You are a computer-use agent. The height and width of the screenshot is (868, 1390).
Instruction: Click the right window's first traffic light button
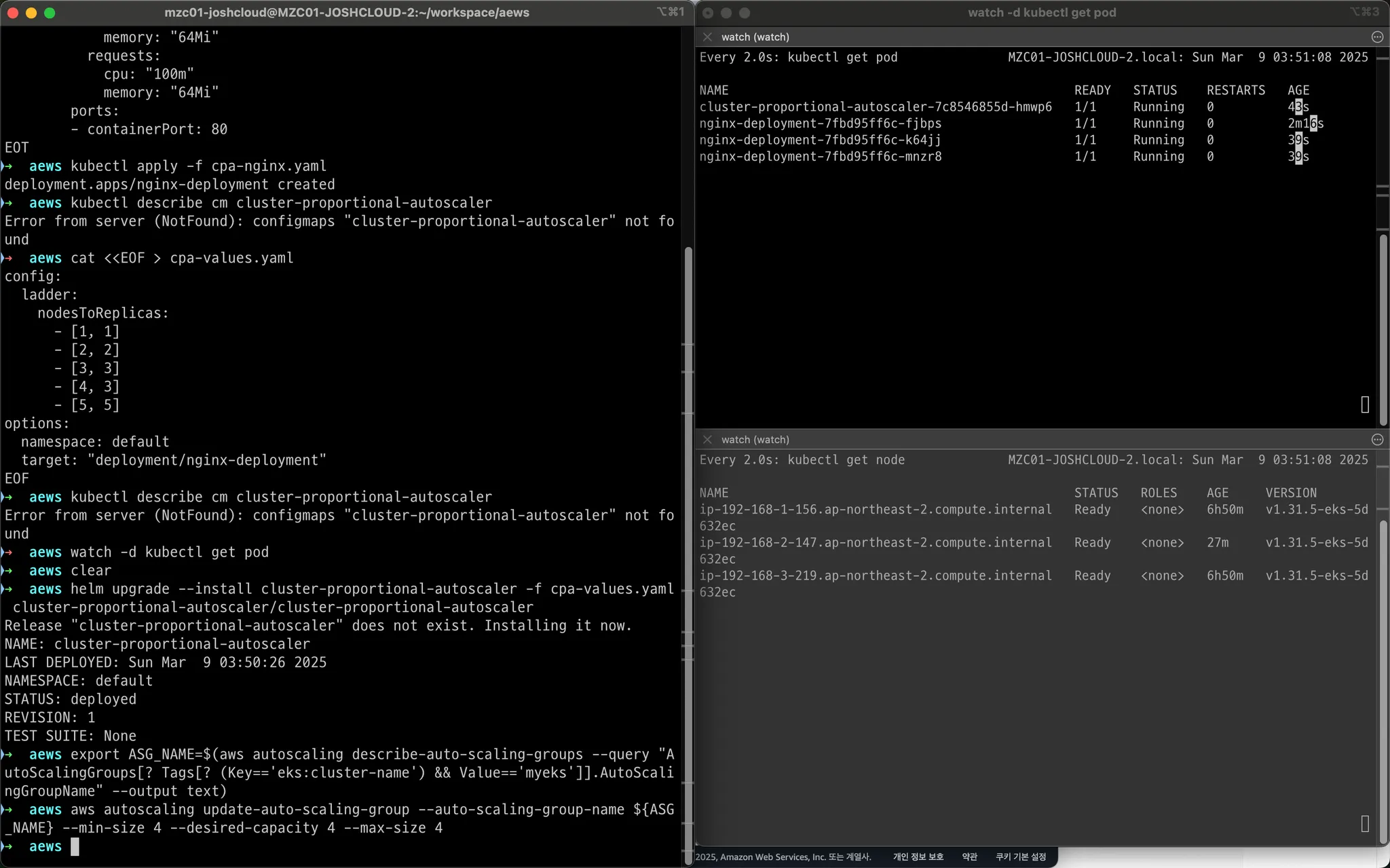point(707,12)
